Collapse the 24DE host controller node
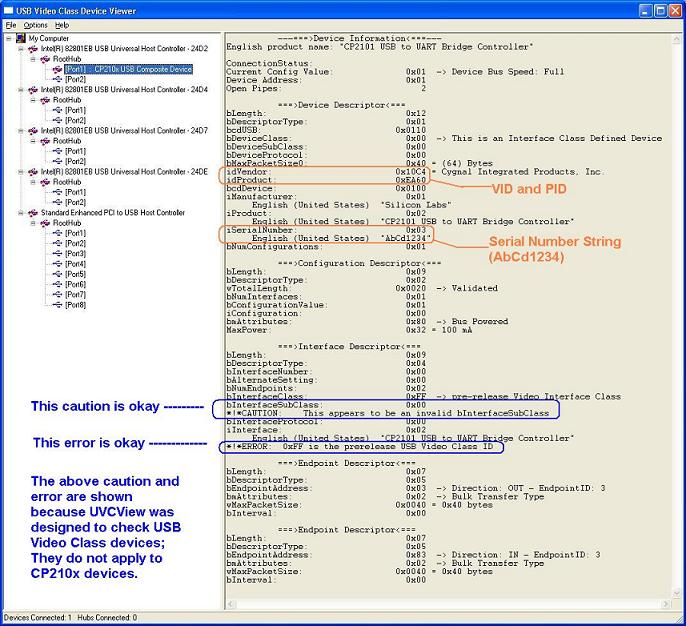 [x=21, y=172]
